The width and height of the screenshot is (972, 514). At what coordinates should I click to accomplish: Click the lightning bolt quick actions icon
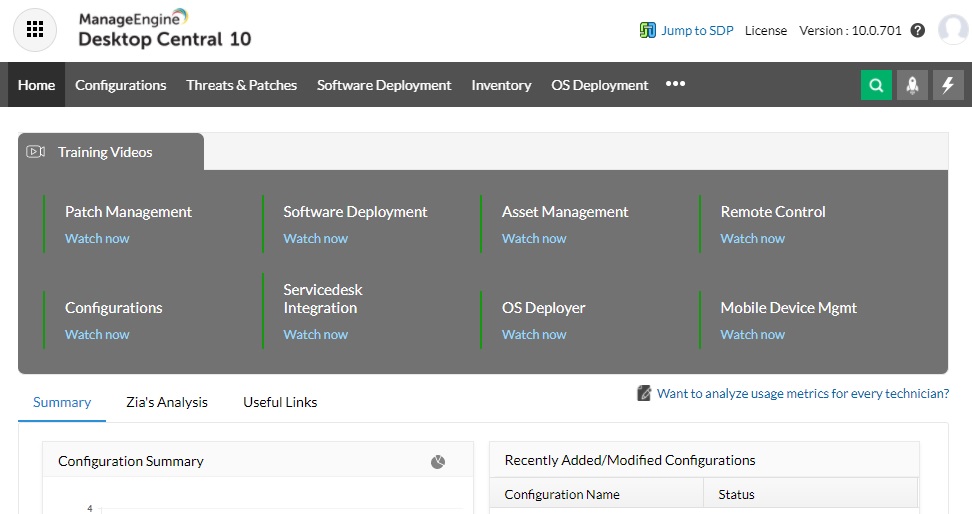pyautogui.click(x=948, y=85)
